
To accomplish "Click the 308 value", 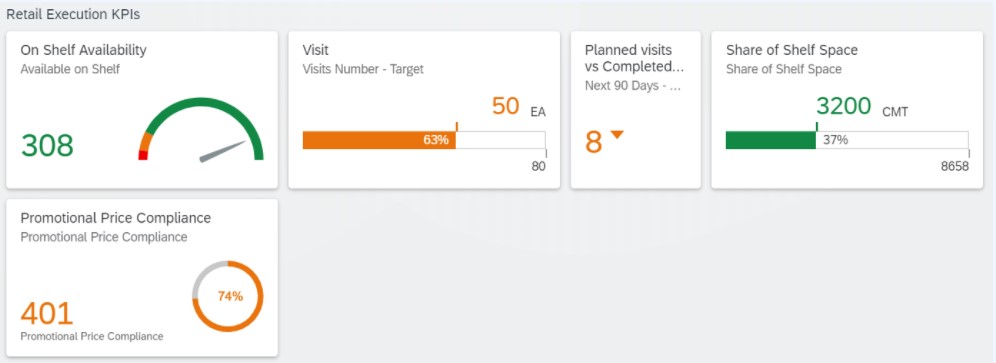I will pos(48,146).
